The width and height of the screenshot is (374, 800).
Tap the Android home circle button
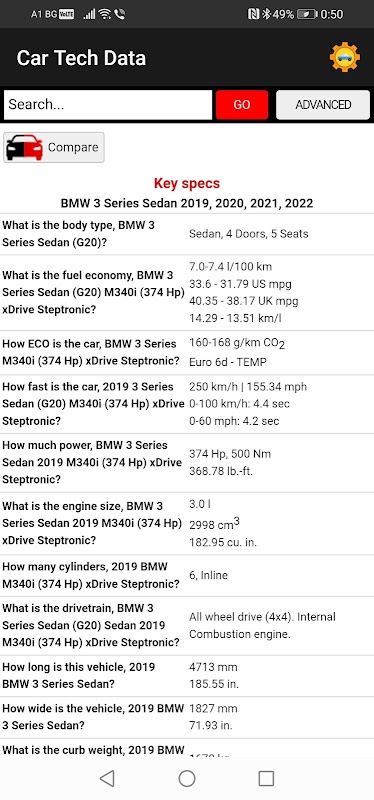187,778
